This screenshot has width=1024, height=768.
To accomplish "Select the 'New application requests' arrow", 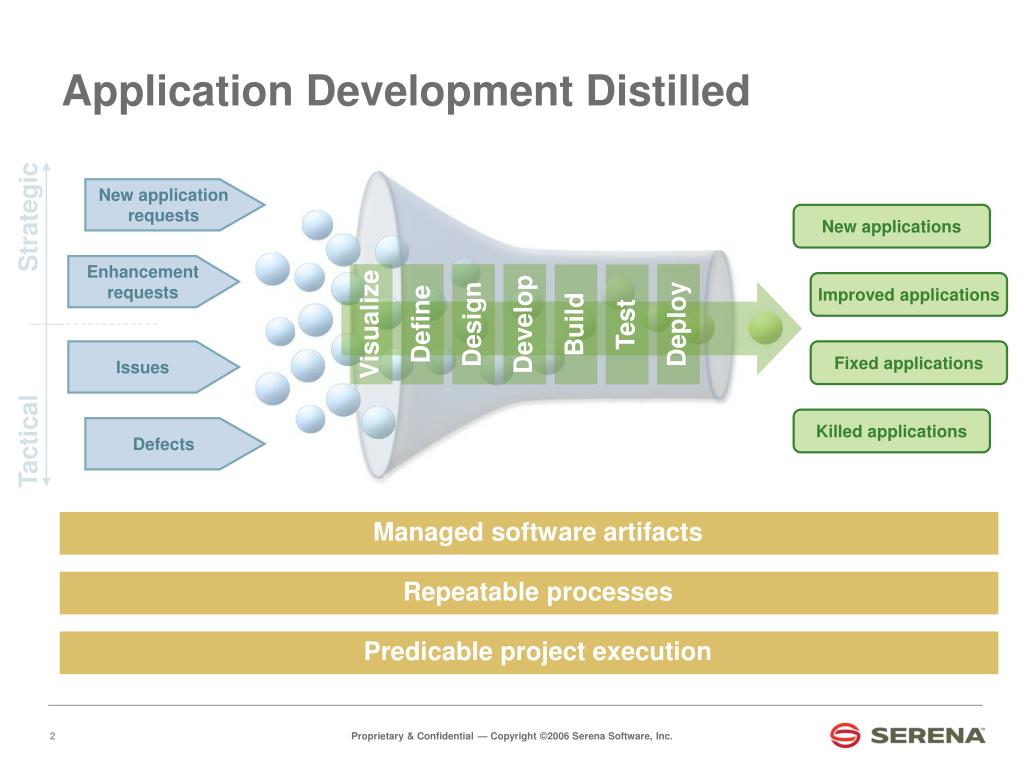I will (x=174, y=205).
